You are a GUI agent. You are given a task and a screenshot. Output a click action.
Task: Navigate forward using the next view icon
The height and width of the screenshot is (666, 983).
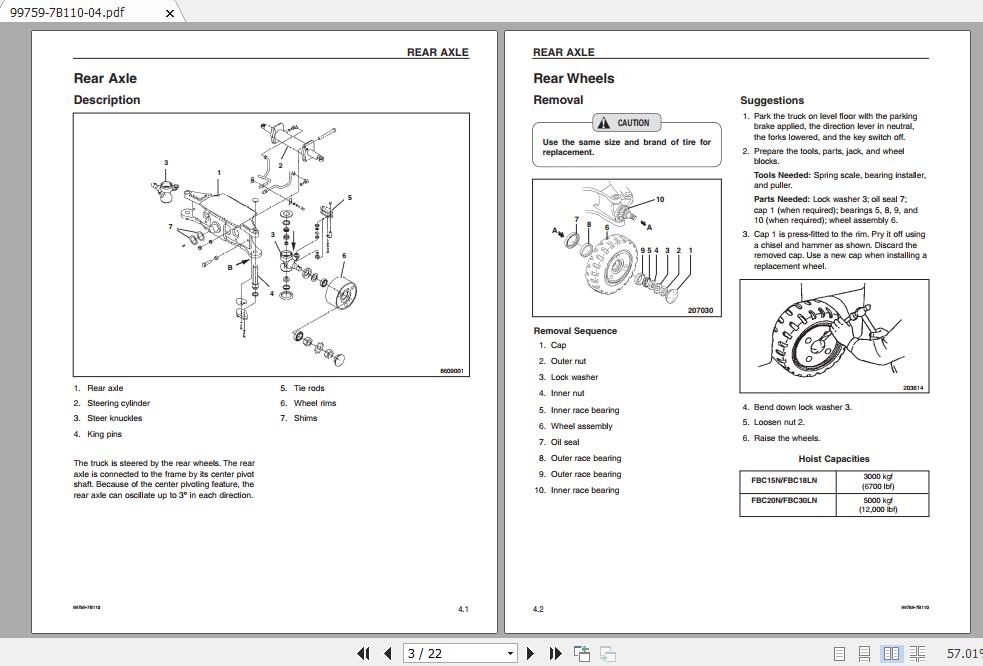pos(608,653)
